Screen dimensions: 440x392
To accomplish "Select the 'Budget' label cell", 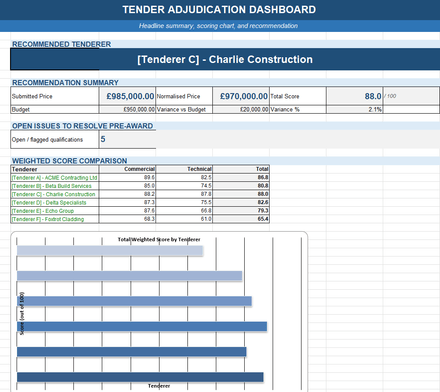I will pos(55,109).
